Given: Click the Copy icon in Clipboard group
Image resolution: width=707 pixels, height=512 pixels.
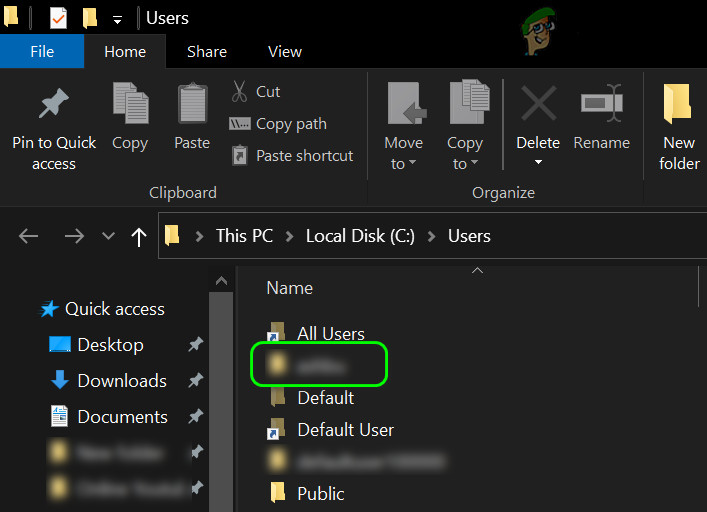Looking at the screenshot, I should 130,105.
